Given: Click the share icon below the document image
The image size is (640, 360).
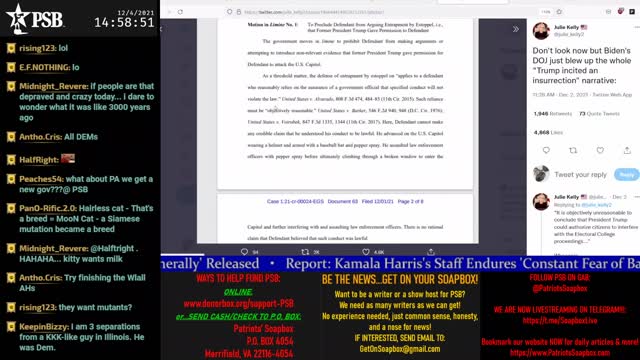Looking at the screenshot, I should [x=431, y=252].
